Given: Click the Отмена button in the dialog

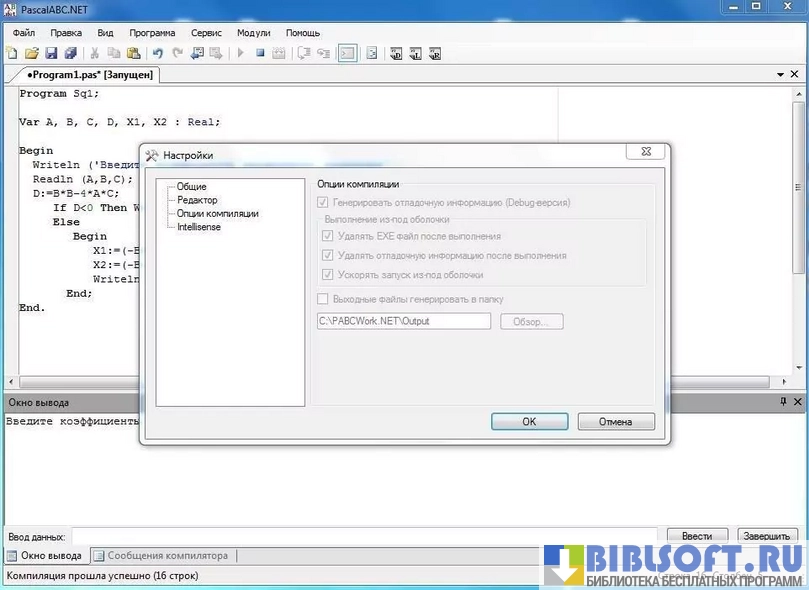Looking at the screenshot, I should (x=615, y=422).
